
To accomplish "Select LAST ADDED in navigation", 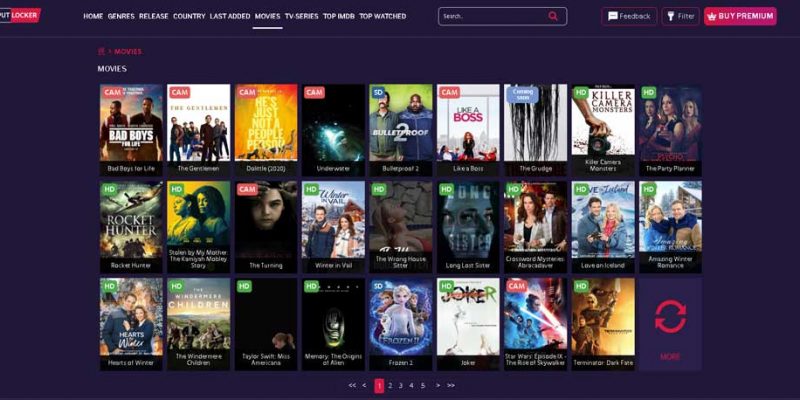I will coord(230,16).
